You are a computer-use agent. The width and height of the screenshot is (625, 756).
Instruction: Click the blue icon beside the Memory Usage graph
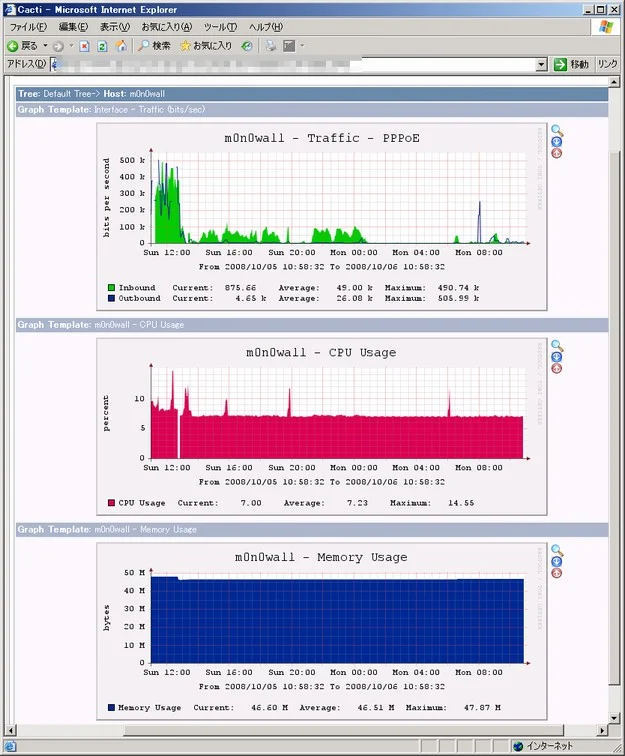[x=557, y=562]
